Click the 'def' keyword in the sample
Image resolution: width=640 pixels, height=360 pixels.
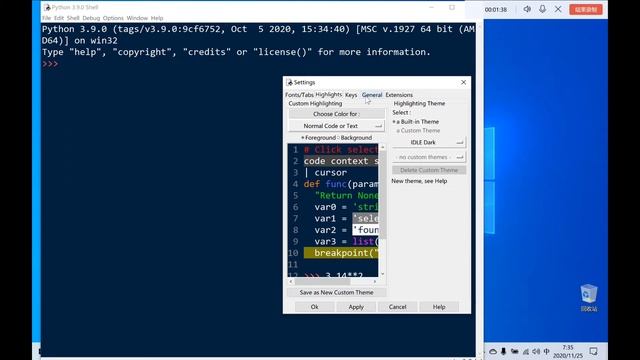(312, 184)
